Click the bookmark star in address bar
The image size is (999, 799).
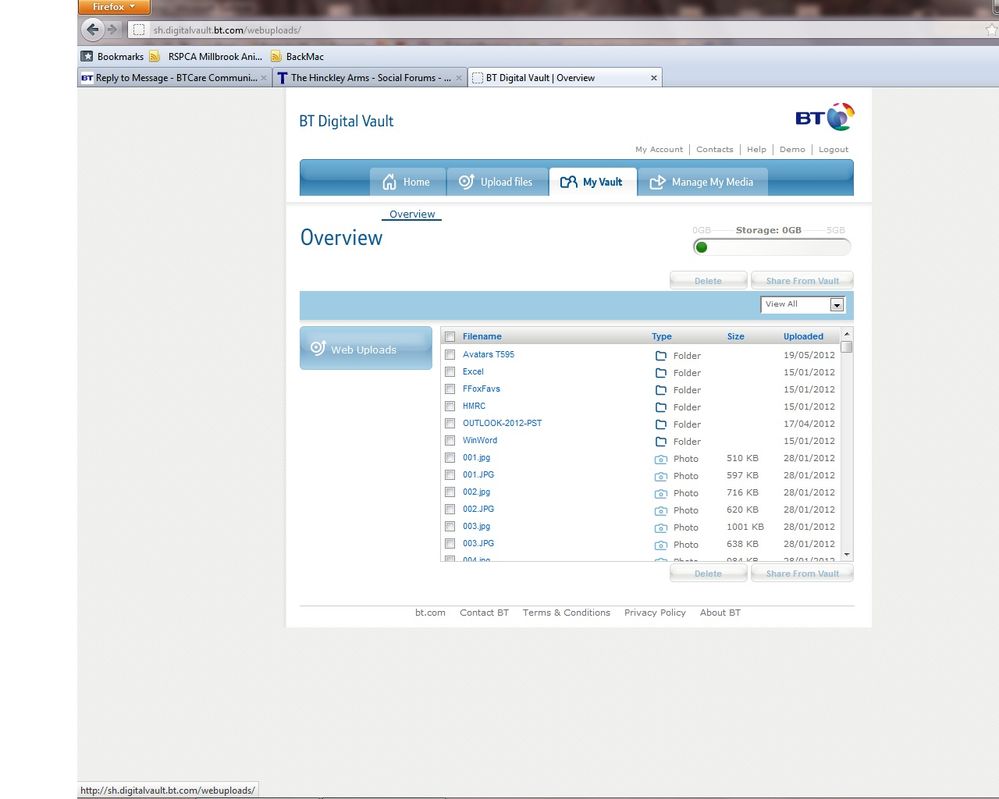click(991, 29)
